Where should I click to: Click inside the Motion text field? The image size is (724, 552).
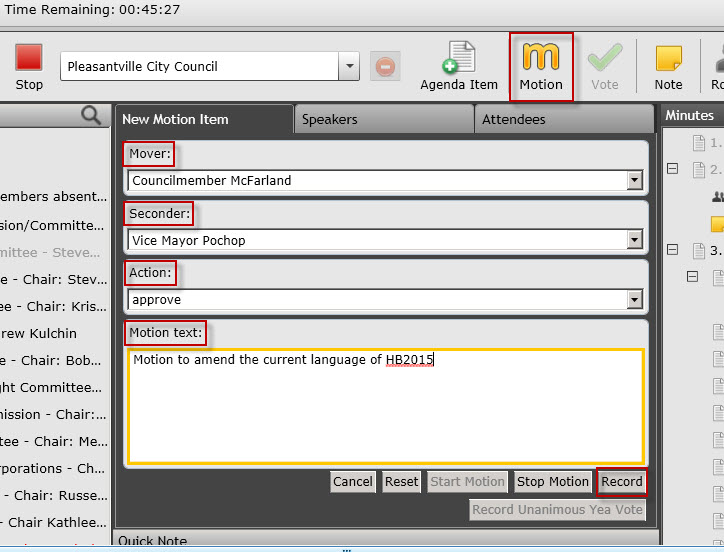coord(385,405)
